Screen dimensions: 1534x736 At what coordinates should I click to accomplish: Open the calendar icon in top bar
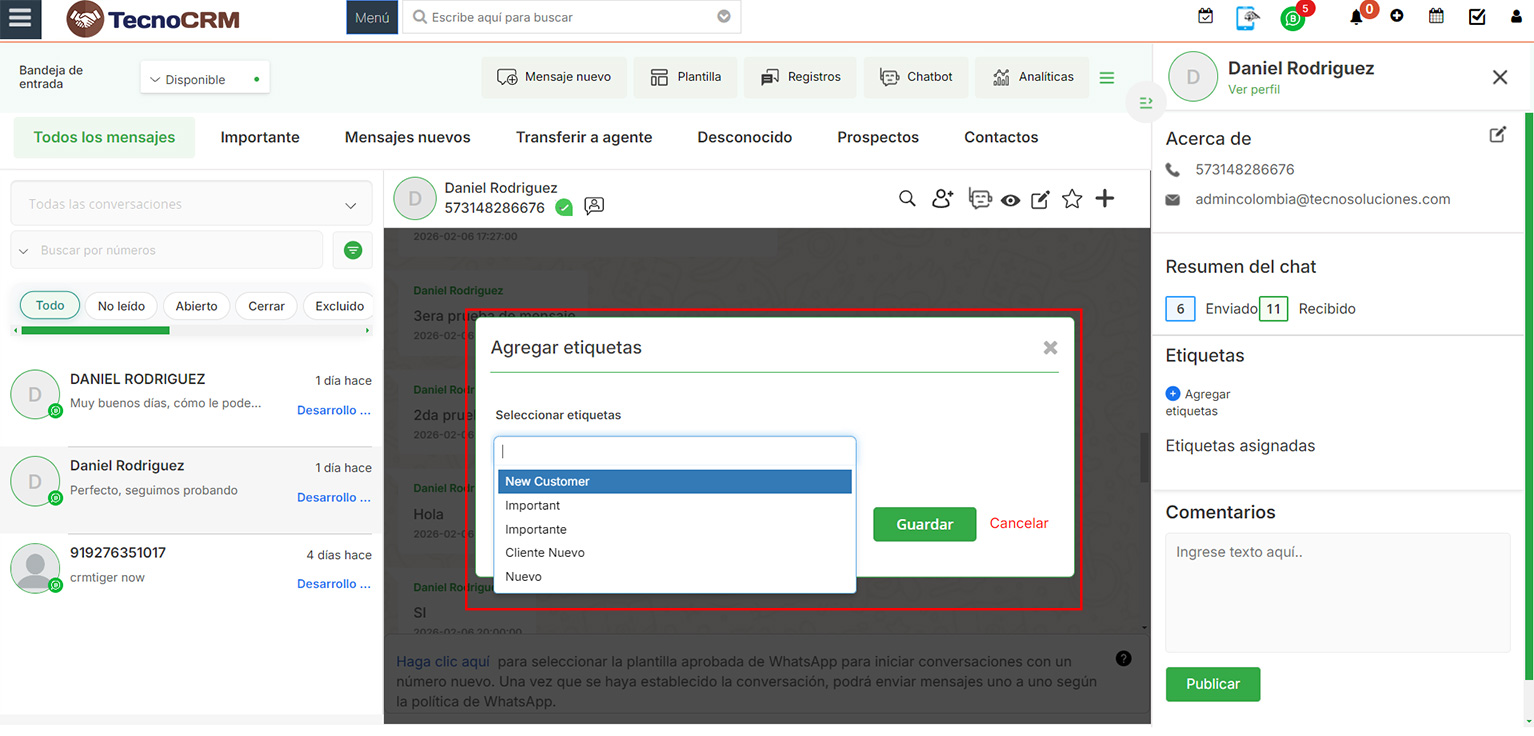tap(1436, 16)
